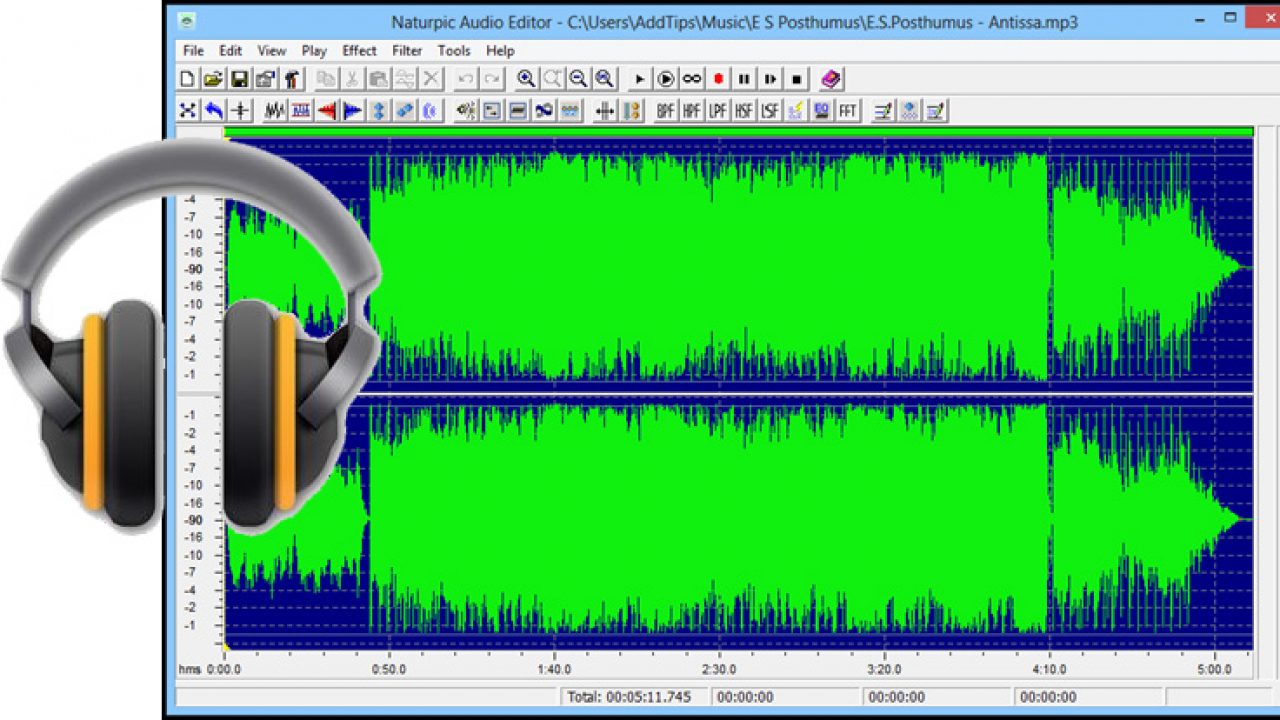Open the EQ equalizer tool
1280x720 pixels.
[x=822, y=111]
